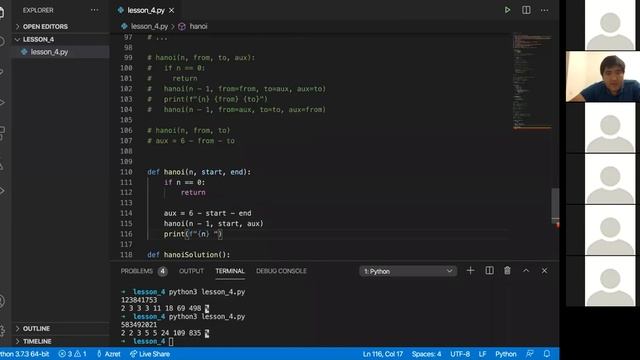Image resolution: width=640 pixels, height=360 pixels.
Task: Create a new terminal with plus icon
Action: [x=470, y=271]
